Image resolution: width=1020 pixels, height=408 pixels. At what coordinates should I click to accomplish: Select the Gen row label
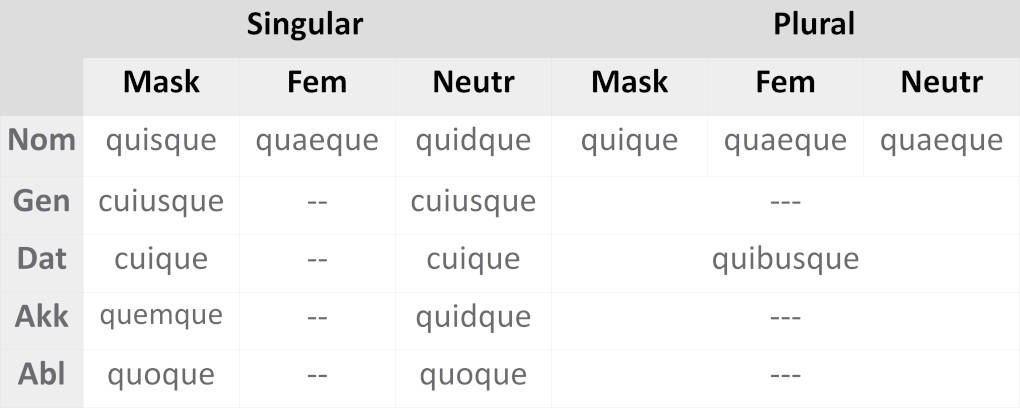click(42, 201)
